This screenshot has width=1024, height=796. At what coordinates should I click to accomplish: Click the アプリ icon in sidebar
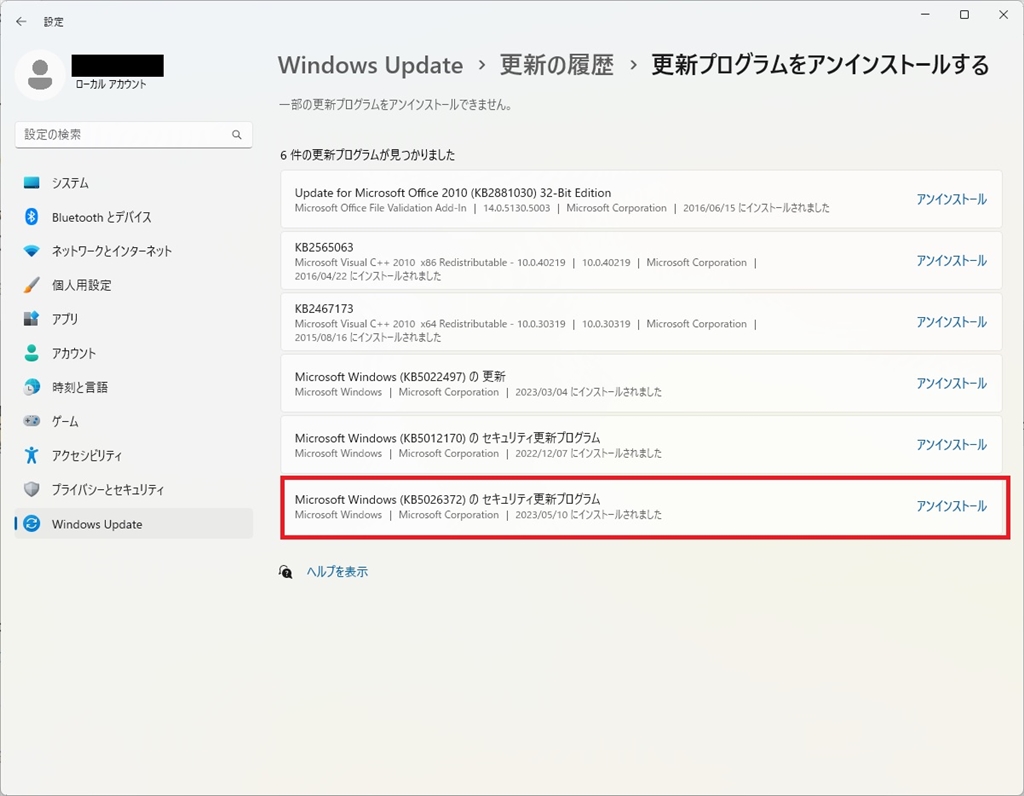point(31,319)
